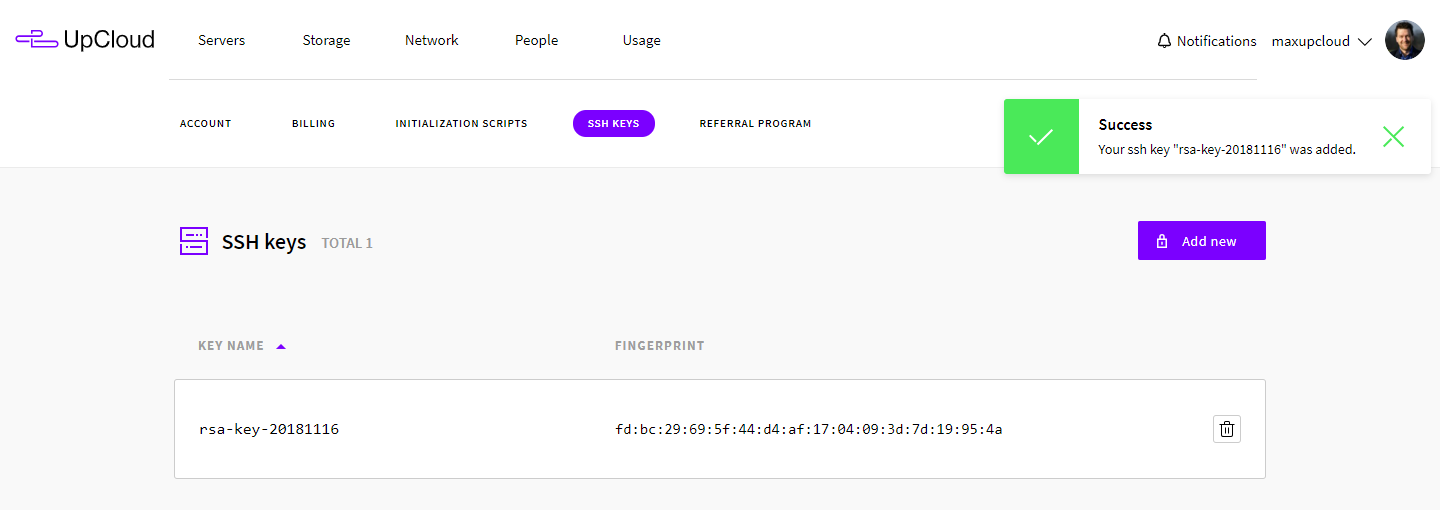Viewport: 1440px width, 510px height.
Task: Open the Storage menu
Action: [x=326, y=41]
